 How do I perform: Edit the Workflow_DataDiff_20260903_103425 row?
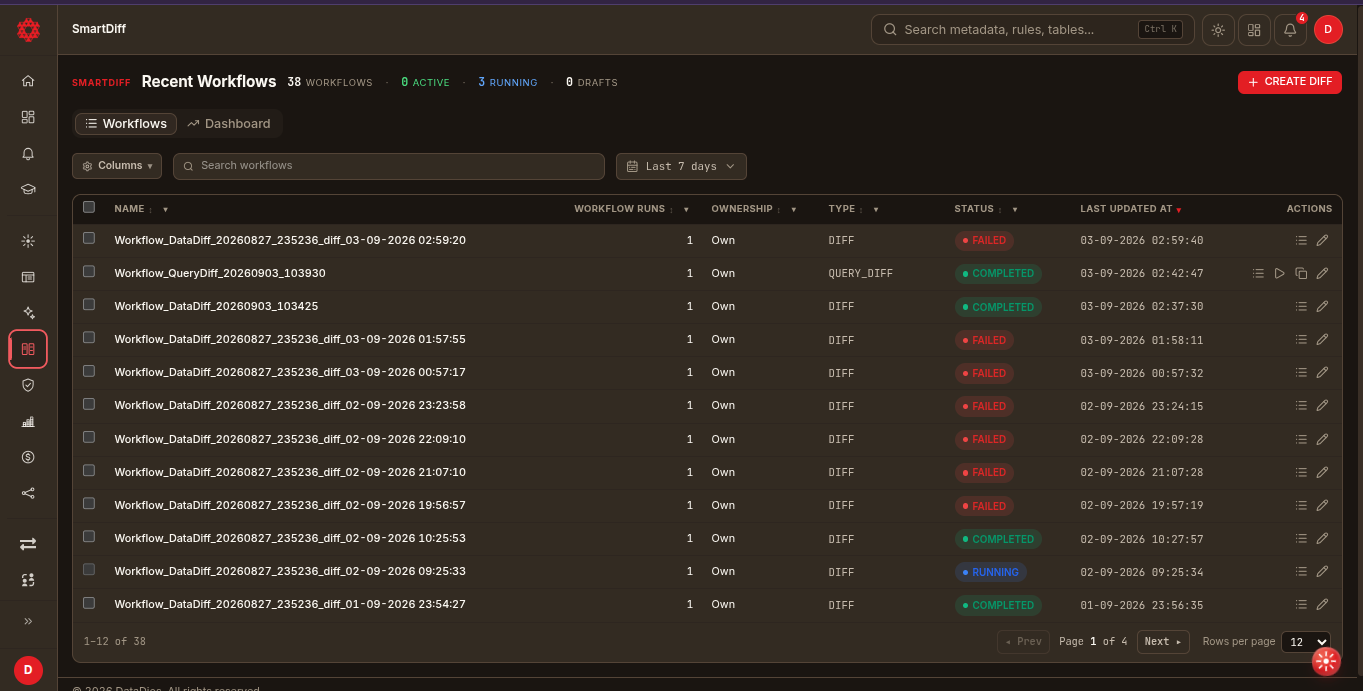(1322, 306)
